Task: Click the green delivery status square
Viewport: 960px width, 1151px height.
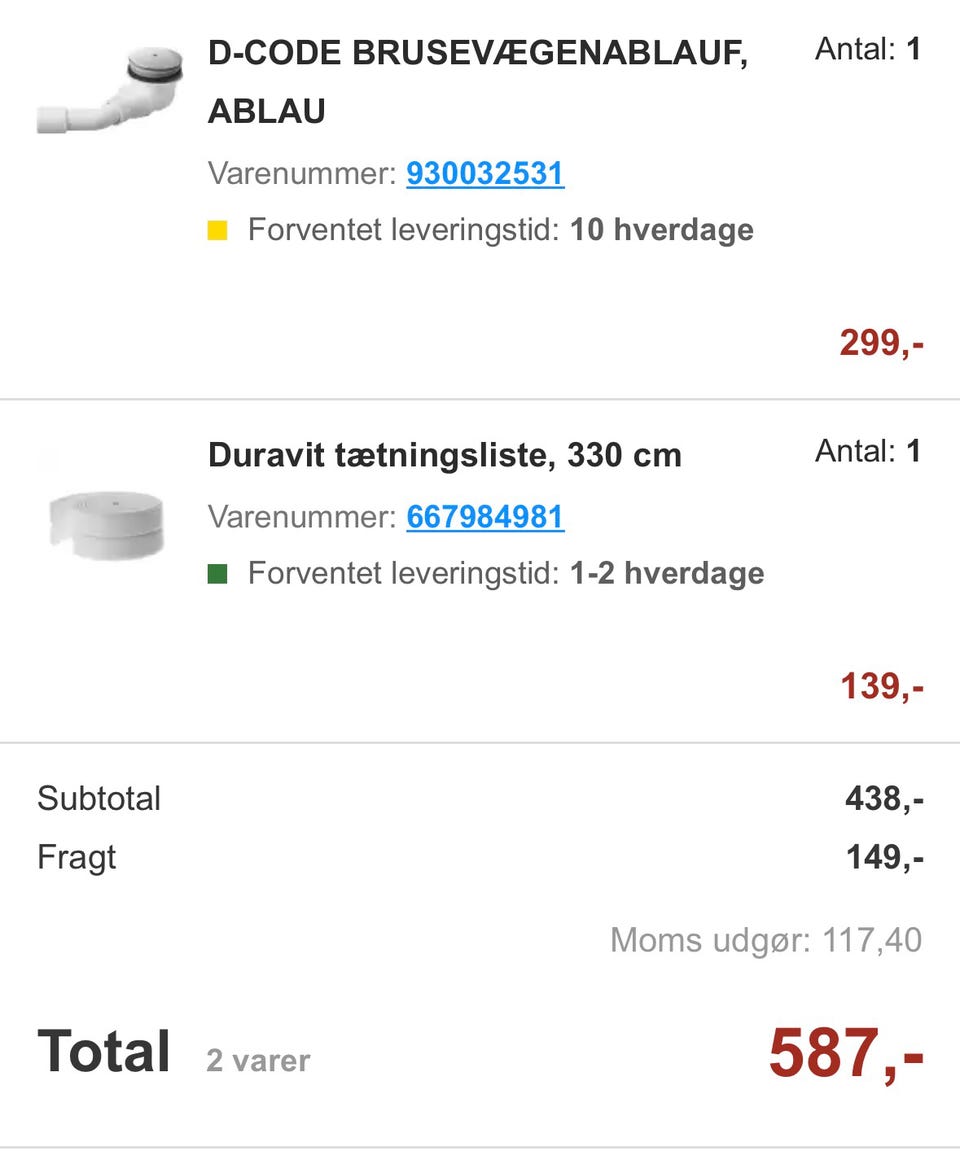Action: [217, 574]
